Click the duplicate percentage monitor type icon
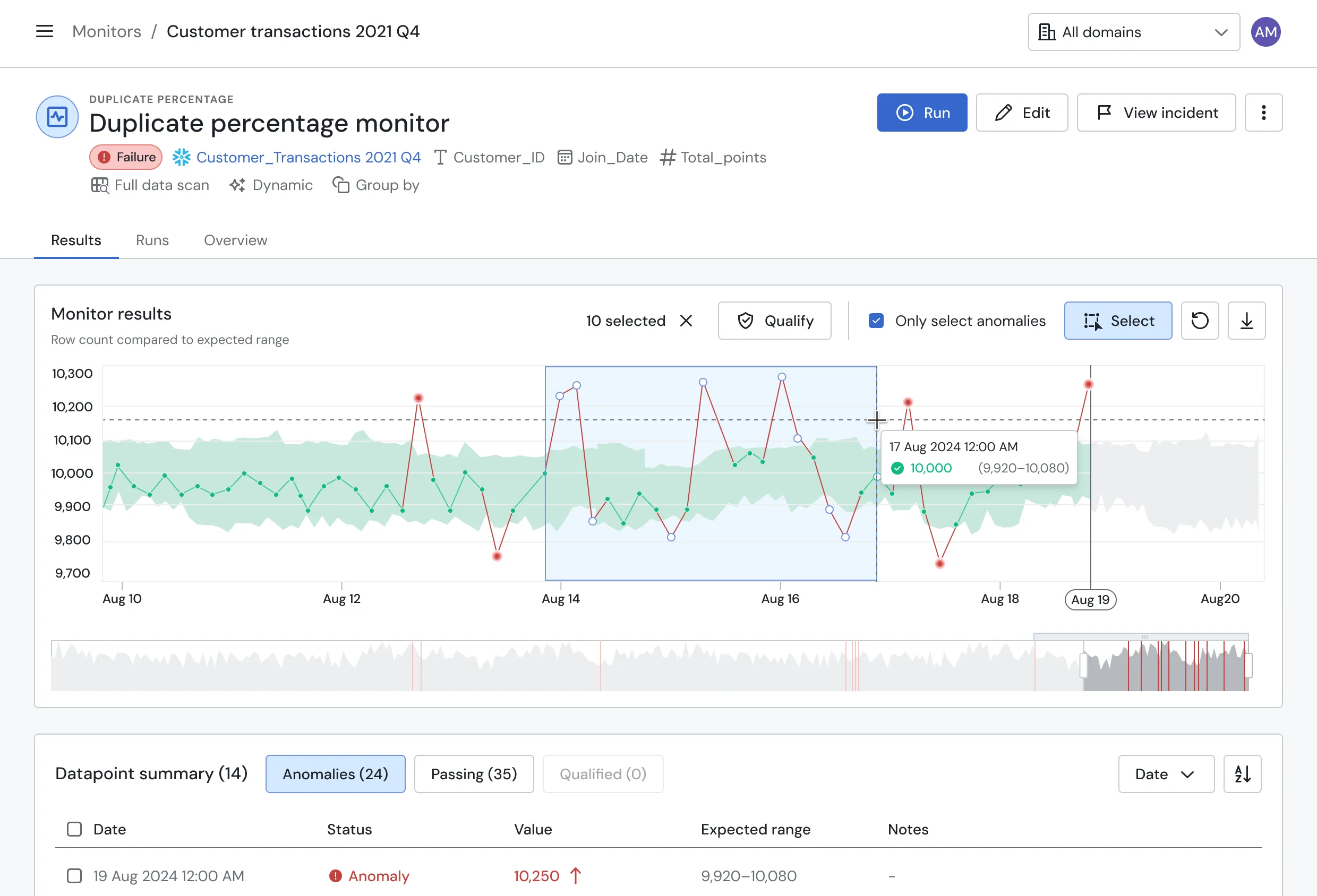The height and width of the screenshot is (896, 1317). click(x=57, y=117)
